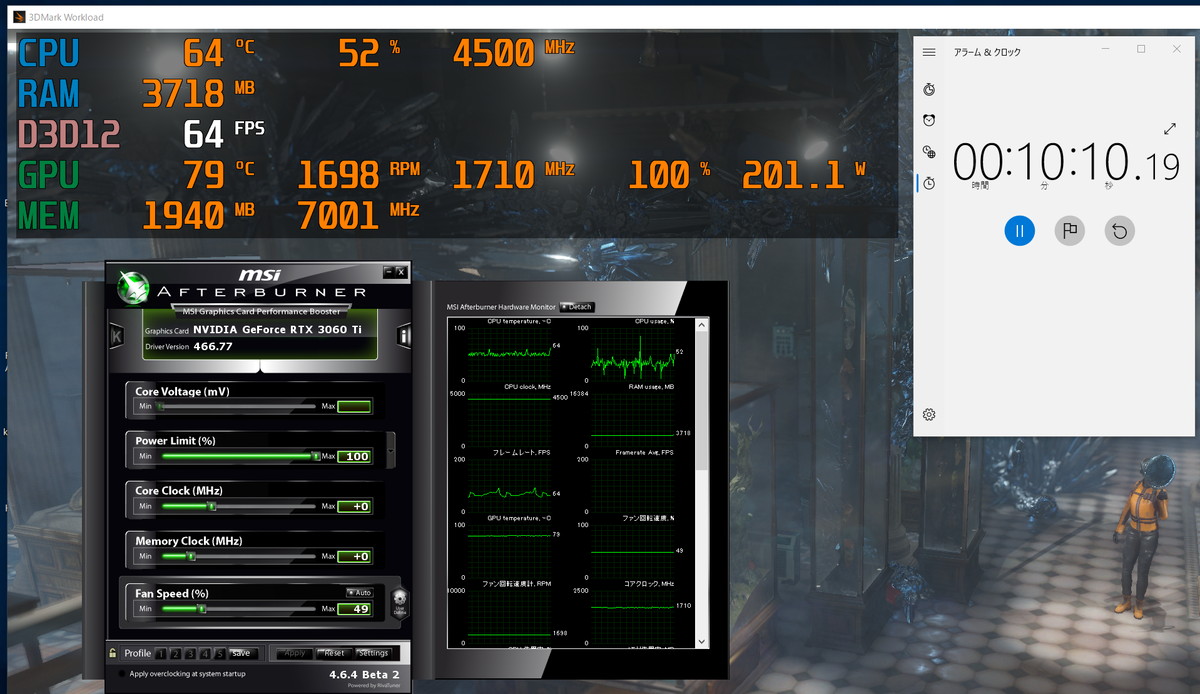The width and height of the screenshot is (1200, 694).
Task: Select profile slot 1
Action: click(x=159, y=654)
